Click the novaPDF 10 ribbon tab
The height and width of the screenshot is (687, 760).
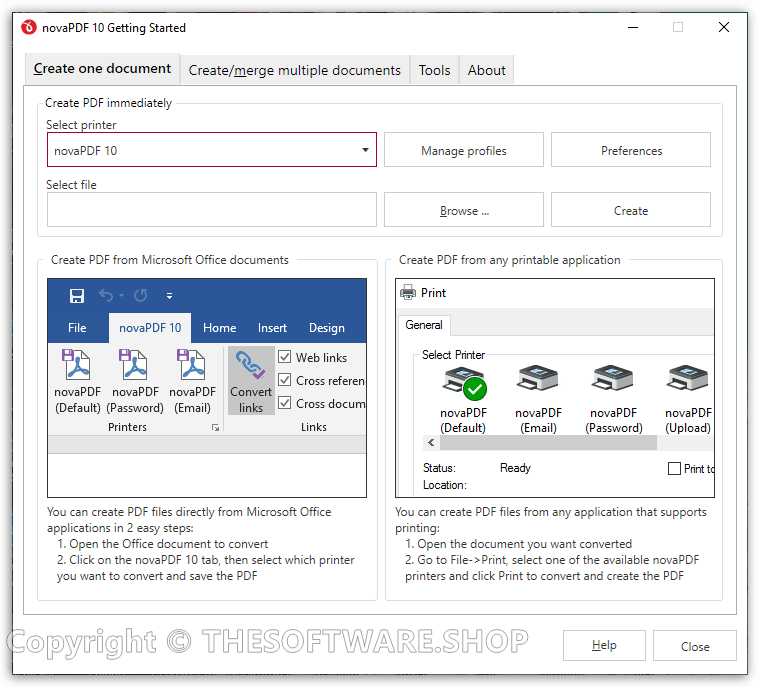(150, 328)
